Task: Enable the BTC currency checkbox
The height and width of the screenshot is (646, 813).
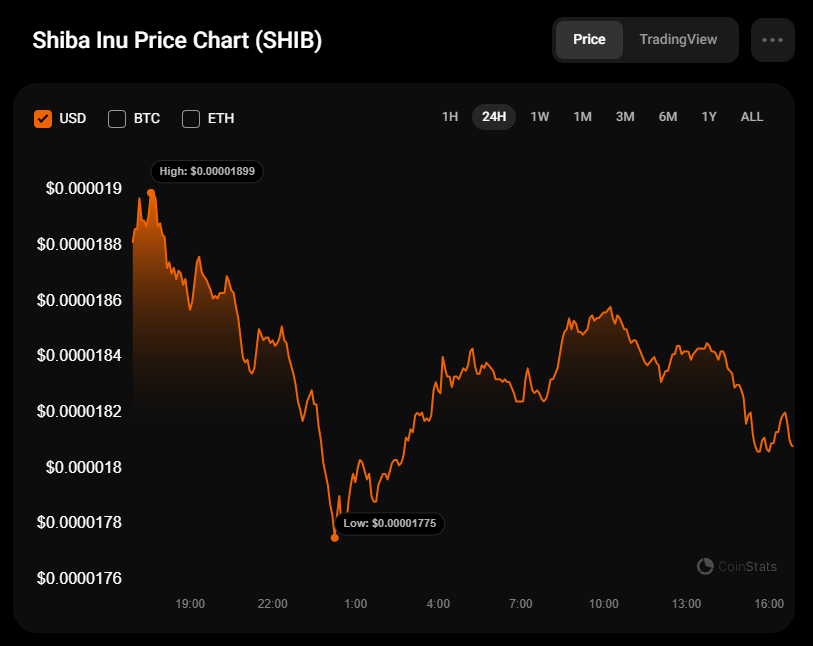Action: 117,118
